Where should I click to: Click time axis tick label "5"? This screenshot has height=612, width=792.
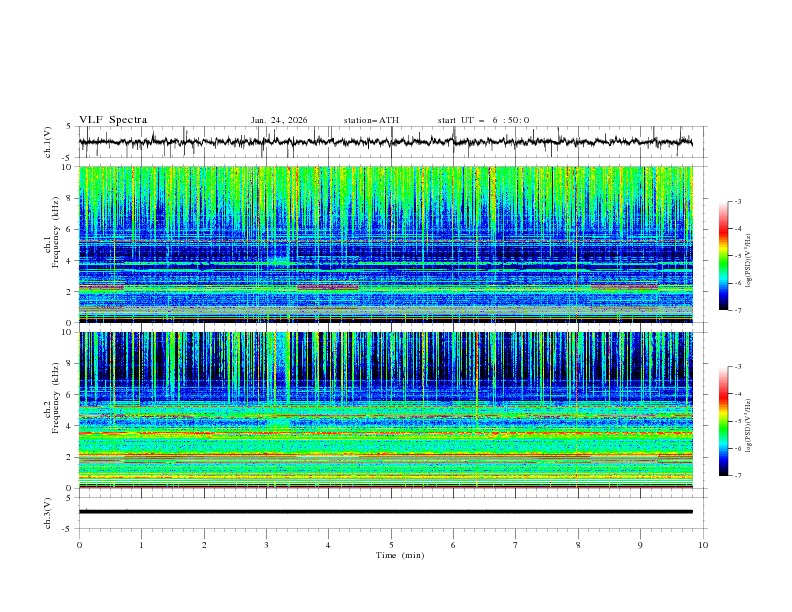pyautogui.click(x=391, y=545)
